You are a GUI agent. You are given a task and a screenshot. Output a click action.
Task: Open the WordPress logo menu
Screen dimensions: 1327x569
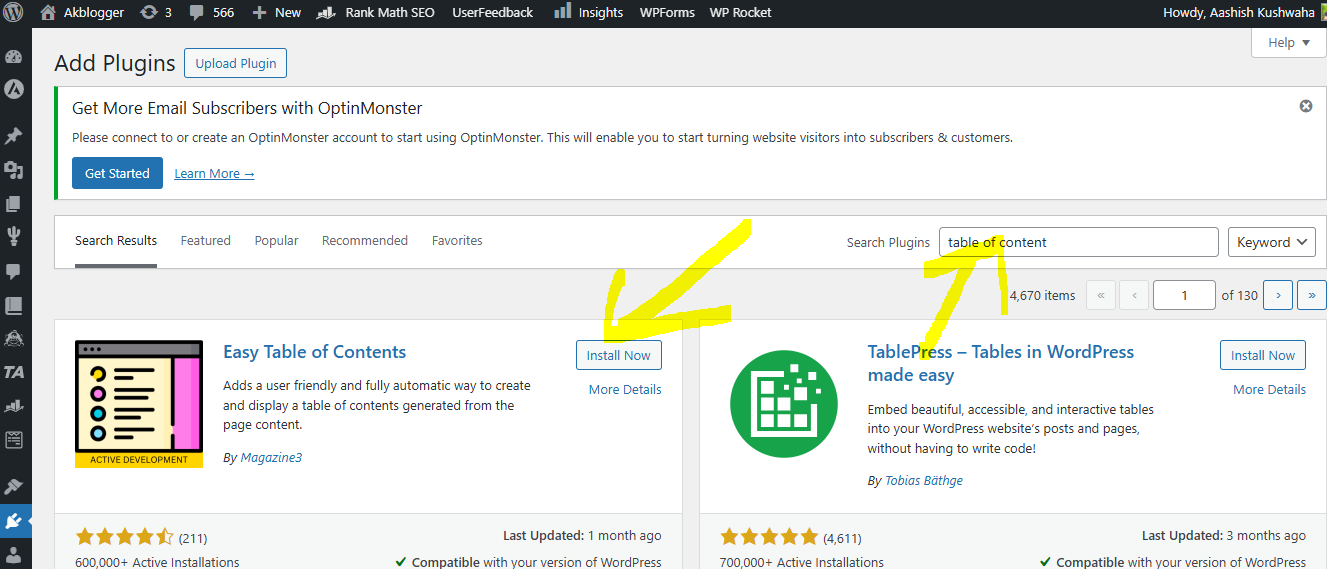click(14, 12)
